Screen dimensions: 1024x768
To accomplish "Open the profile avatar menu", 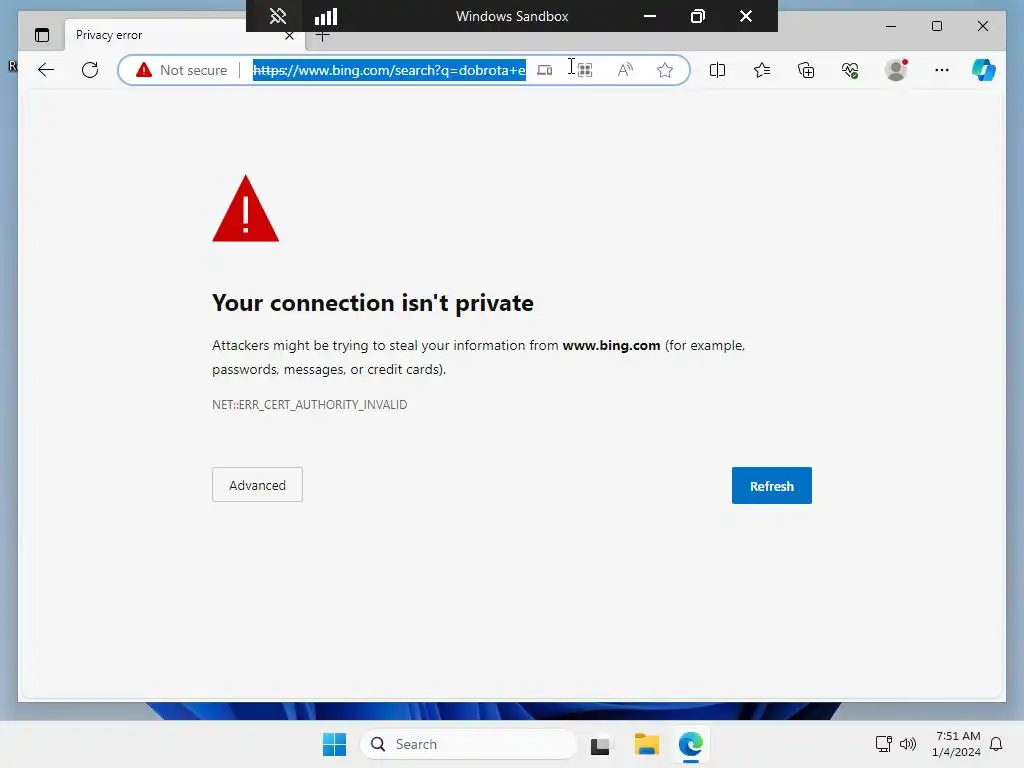I will [x=896, y=70].
